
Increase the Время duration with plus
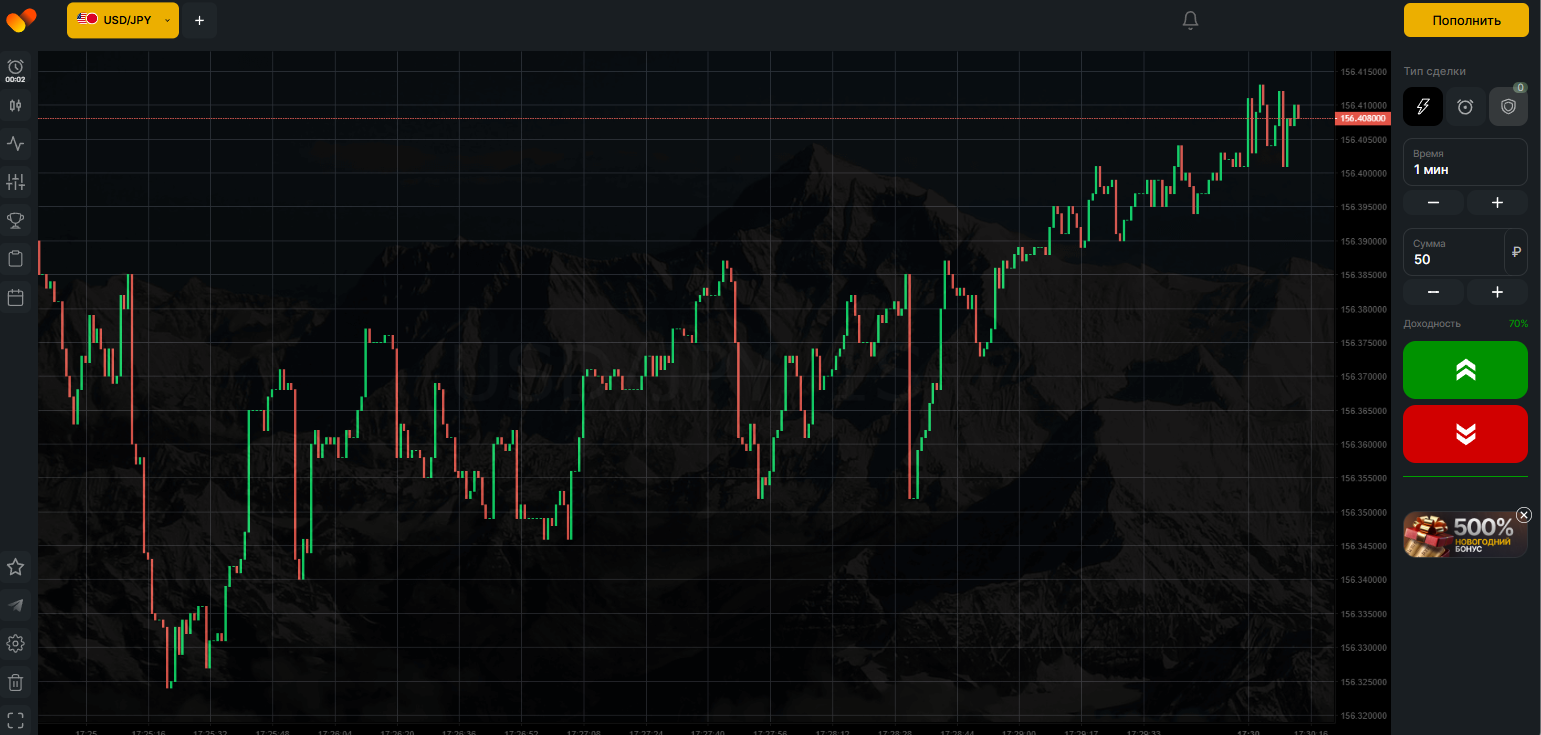click(x=1497, y=203)
